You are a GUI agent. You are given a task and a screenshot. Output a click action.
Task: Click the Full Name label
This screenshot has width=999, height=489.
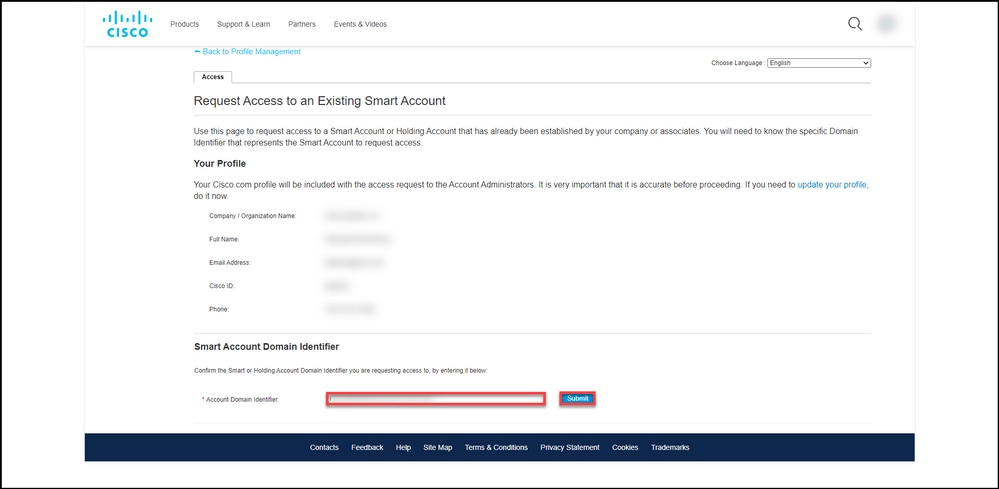click(224, 239)
